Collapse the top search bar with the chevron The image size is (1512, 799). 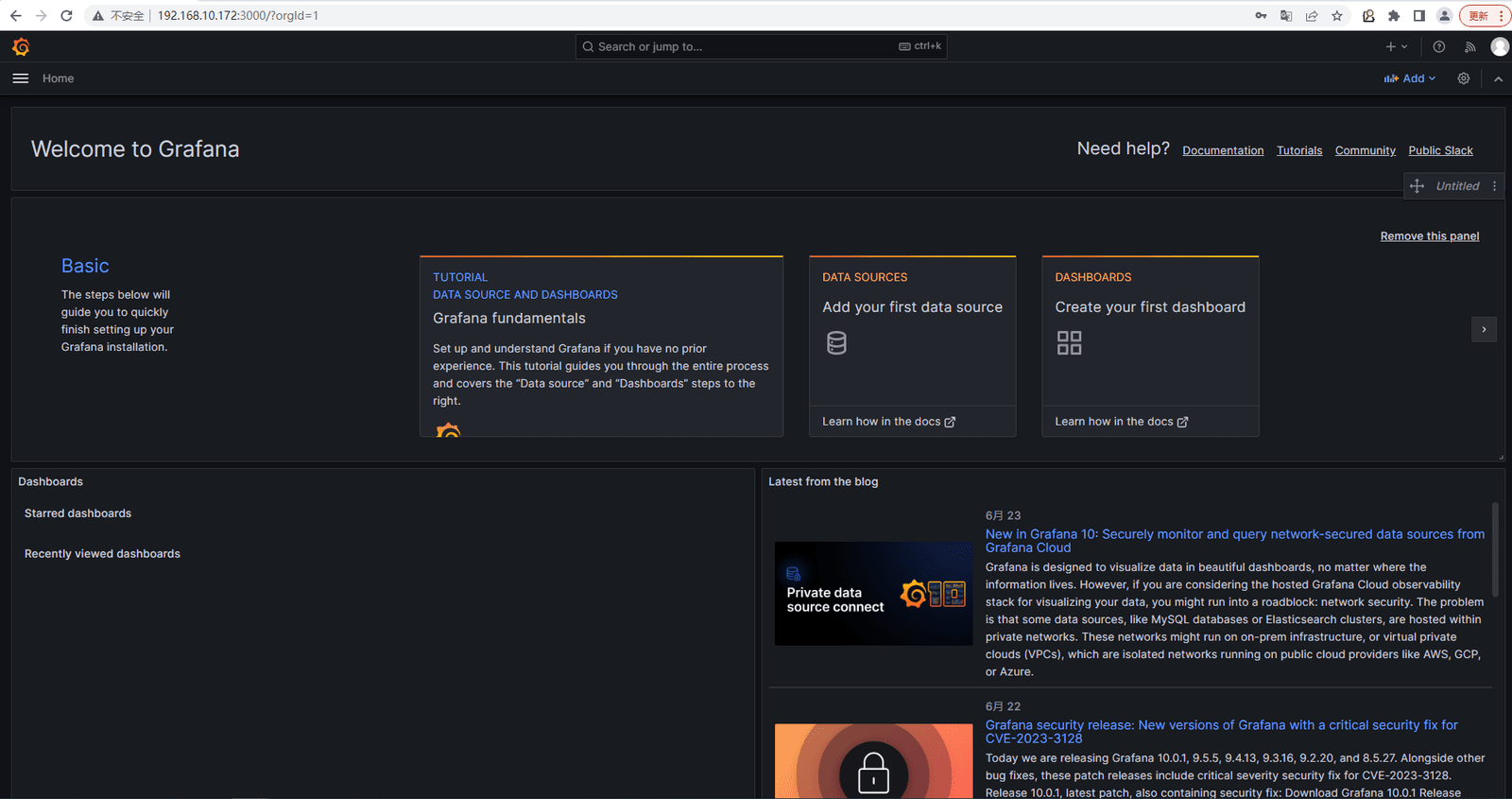click(1498, 78)
